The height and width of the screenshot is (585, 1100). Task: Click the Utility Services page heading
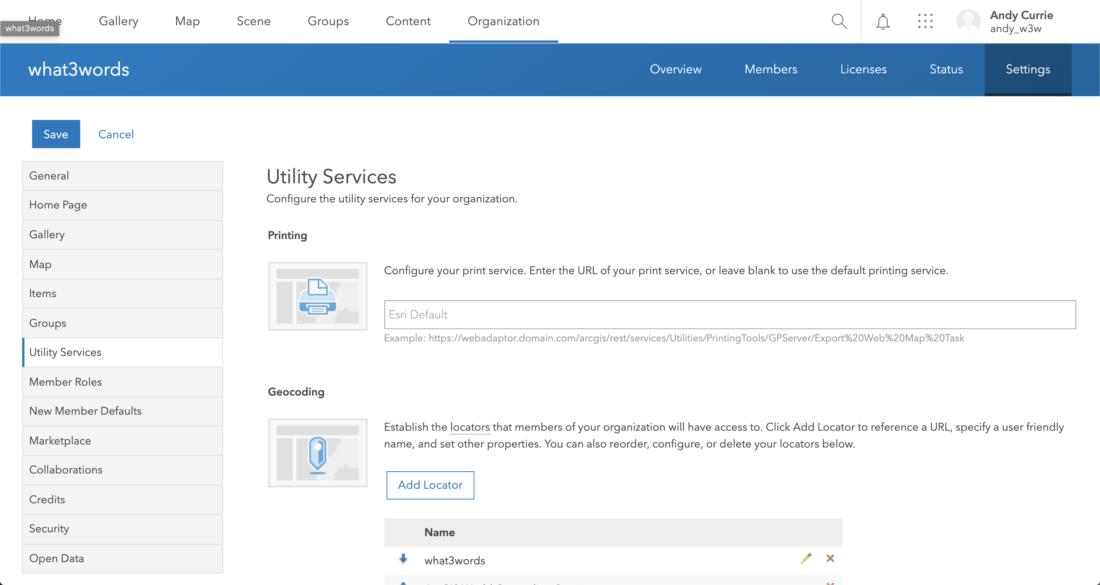[331, 177]
